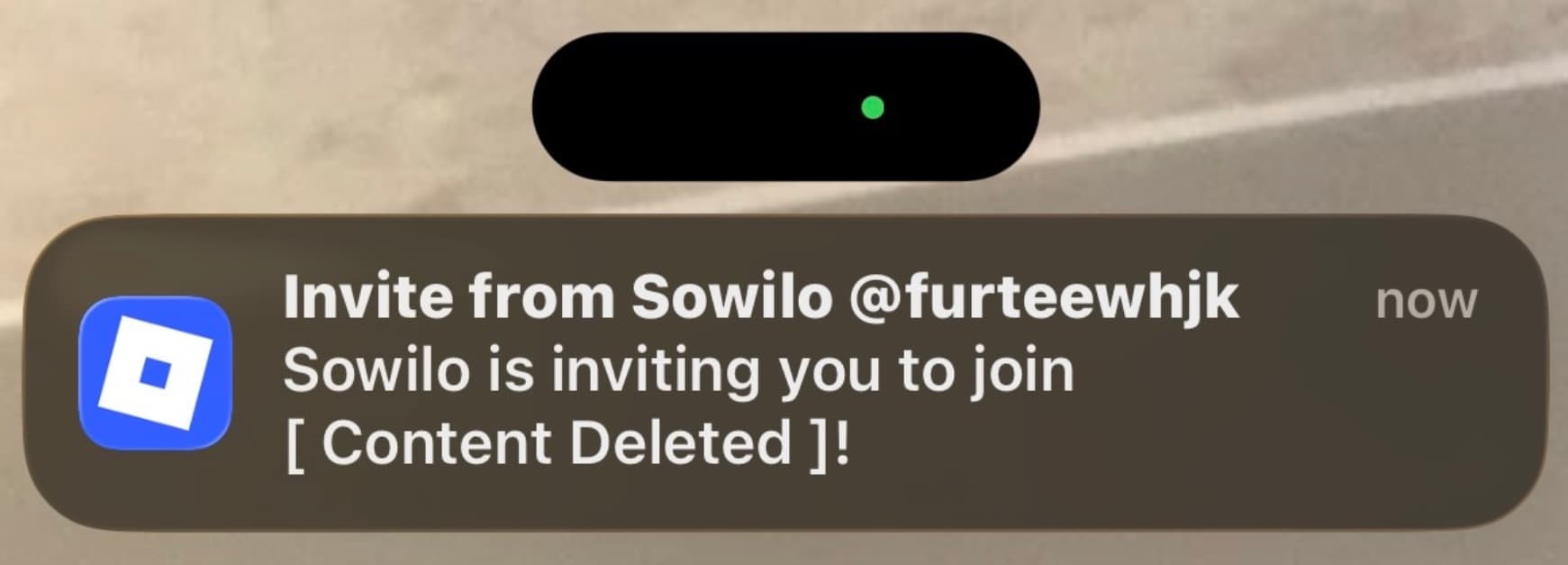This screenshot has width=1568, height=565.
Task: Tap the black Dynamic Island pill
Action: (785, 106)
